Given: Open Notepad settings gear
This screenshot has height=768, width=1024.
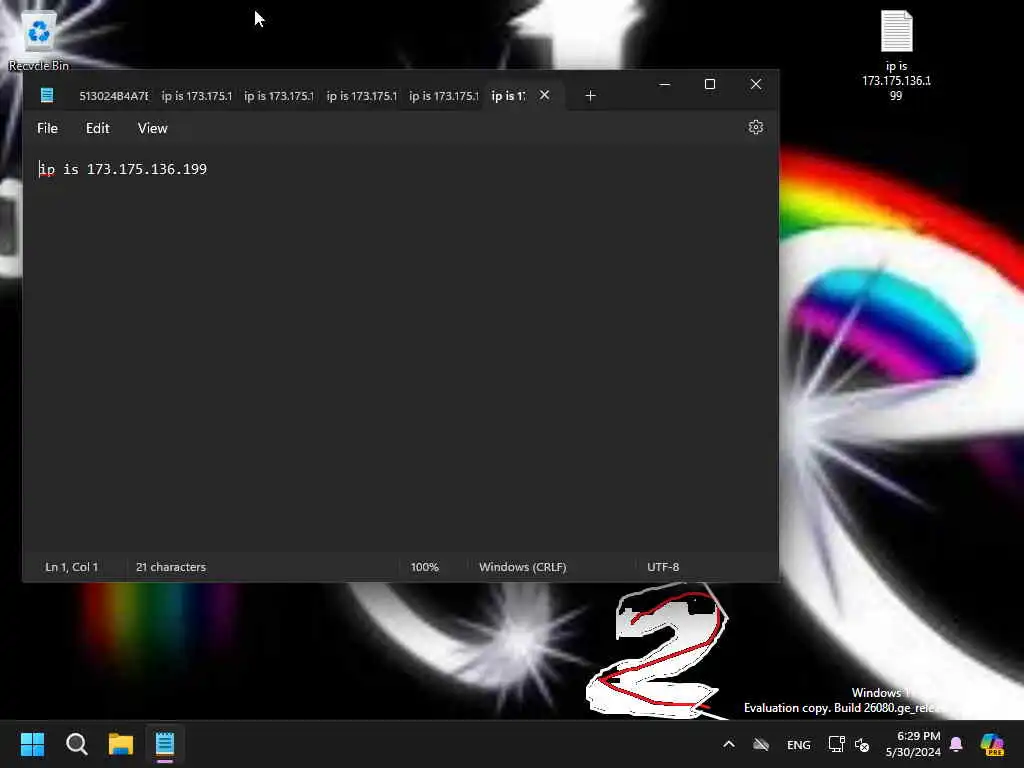Looking at the screenshot, I should (x=756, y=127).
